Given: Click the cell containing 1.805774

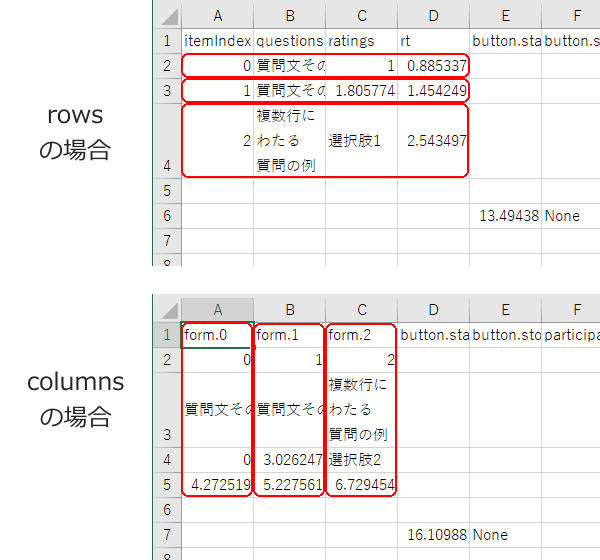Looking at the screenshot, I should [x=362, y=91].
